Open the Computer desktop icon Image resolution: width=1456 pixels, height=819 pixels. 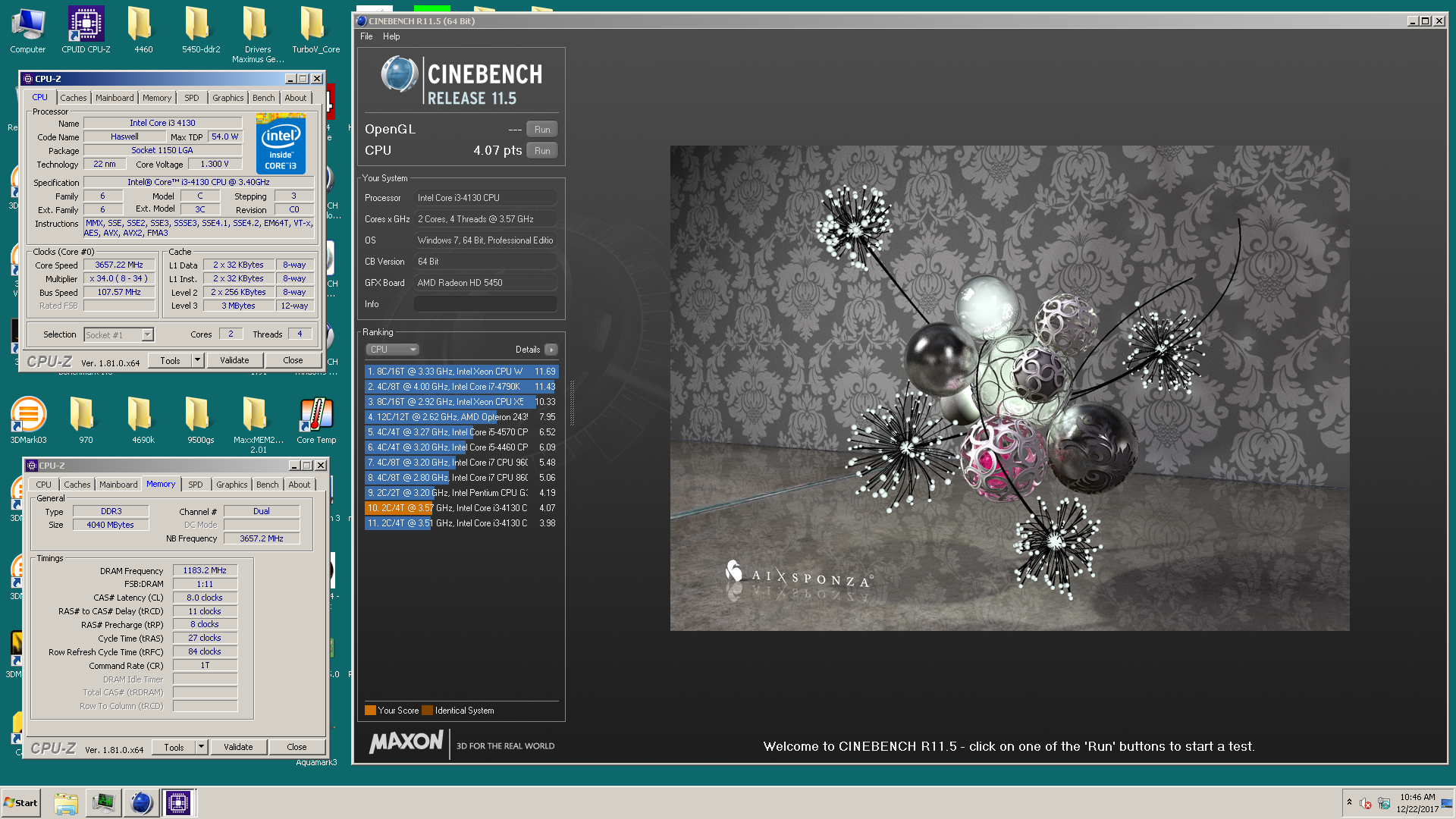(28, 30)
